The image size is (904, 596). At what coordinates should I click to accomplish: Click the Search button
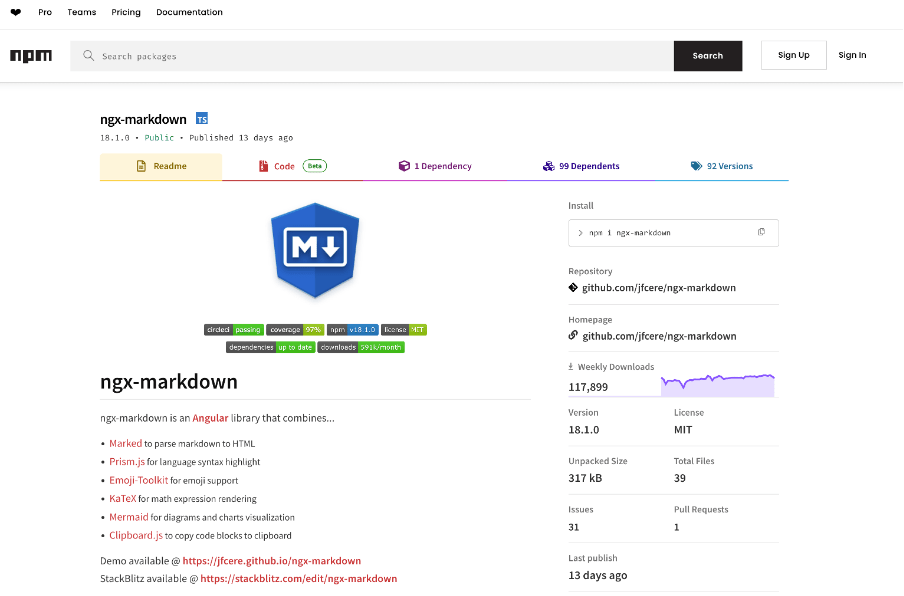click(708, 56)
